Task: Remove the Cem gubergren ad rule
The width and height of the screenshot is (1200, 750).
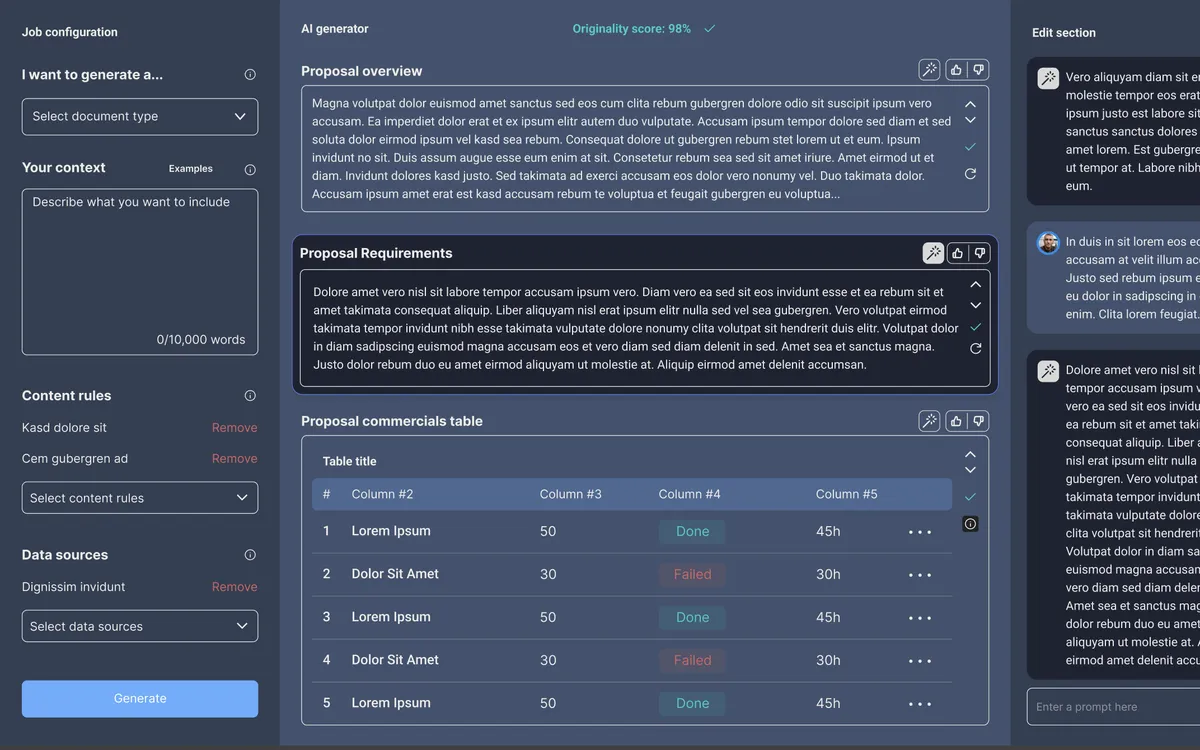Action: pyautogui.click(x=235, y=459)
